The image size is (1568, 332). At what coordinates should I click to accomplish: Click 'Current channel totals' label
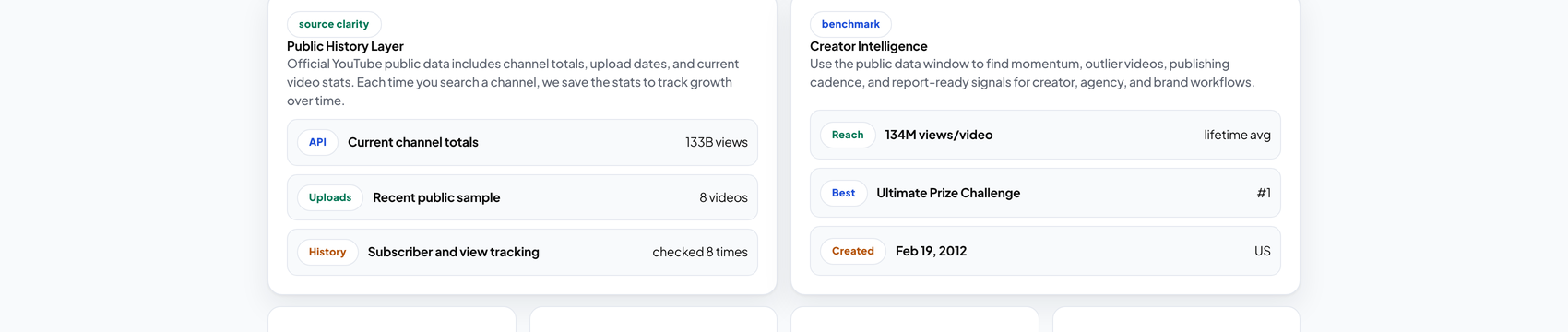[x=413, y=142]
